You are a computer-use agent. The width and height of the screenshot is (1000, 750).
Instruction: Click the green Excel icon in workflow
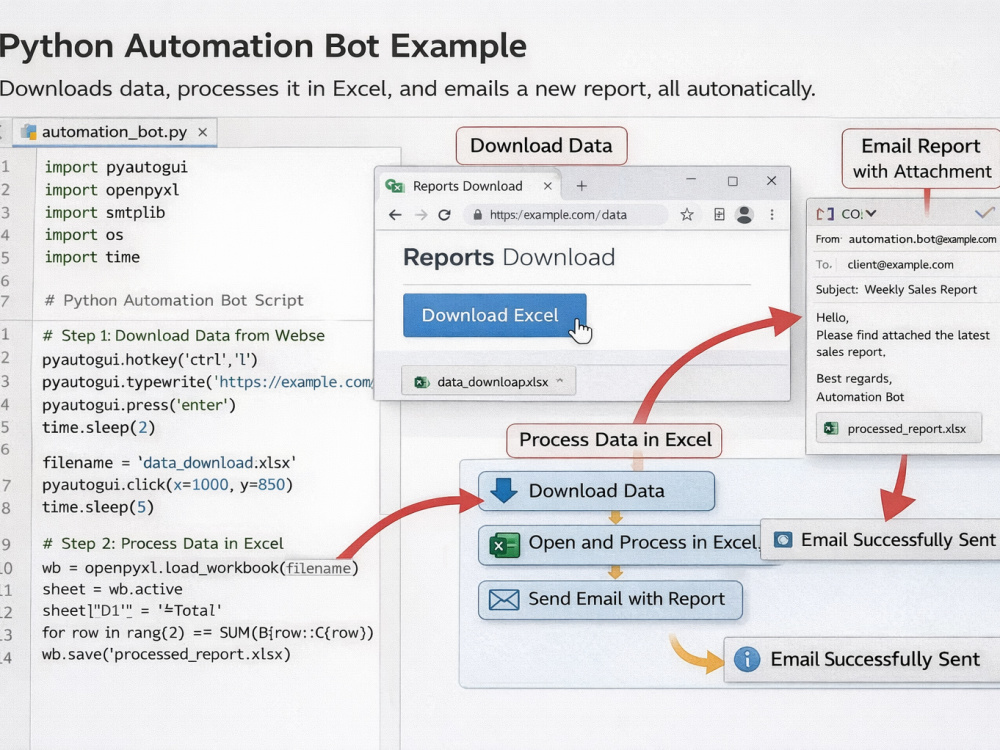[504, 545]
